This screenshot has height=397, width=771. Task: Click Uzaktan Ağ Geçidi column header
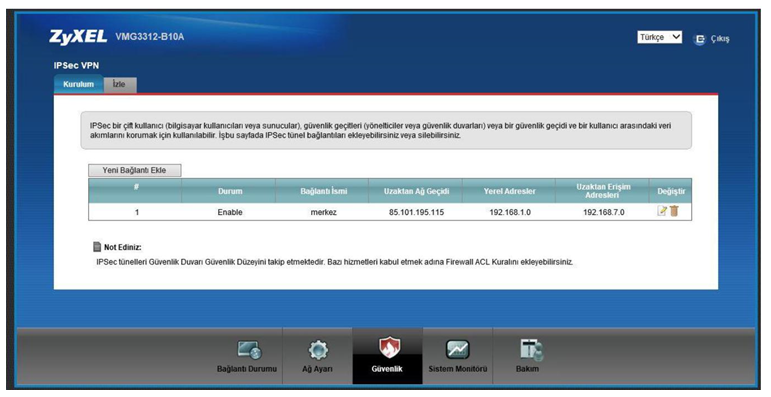pos(416,191)
